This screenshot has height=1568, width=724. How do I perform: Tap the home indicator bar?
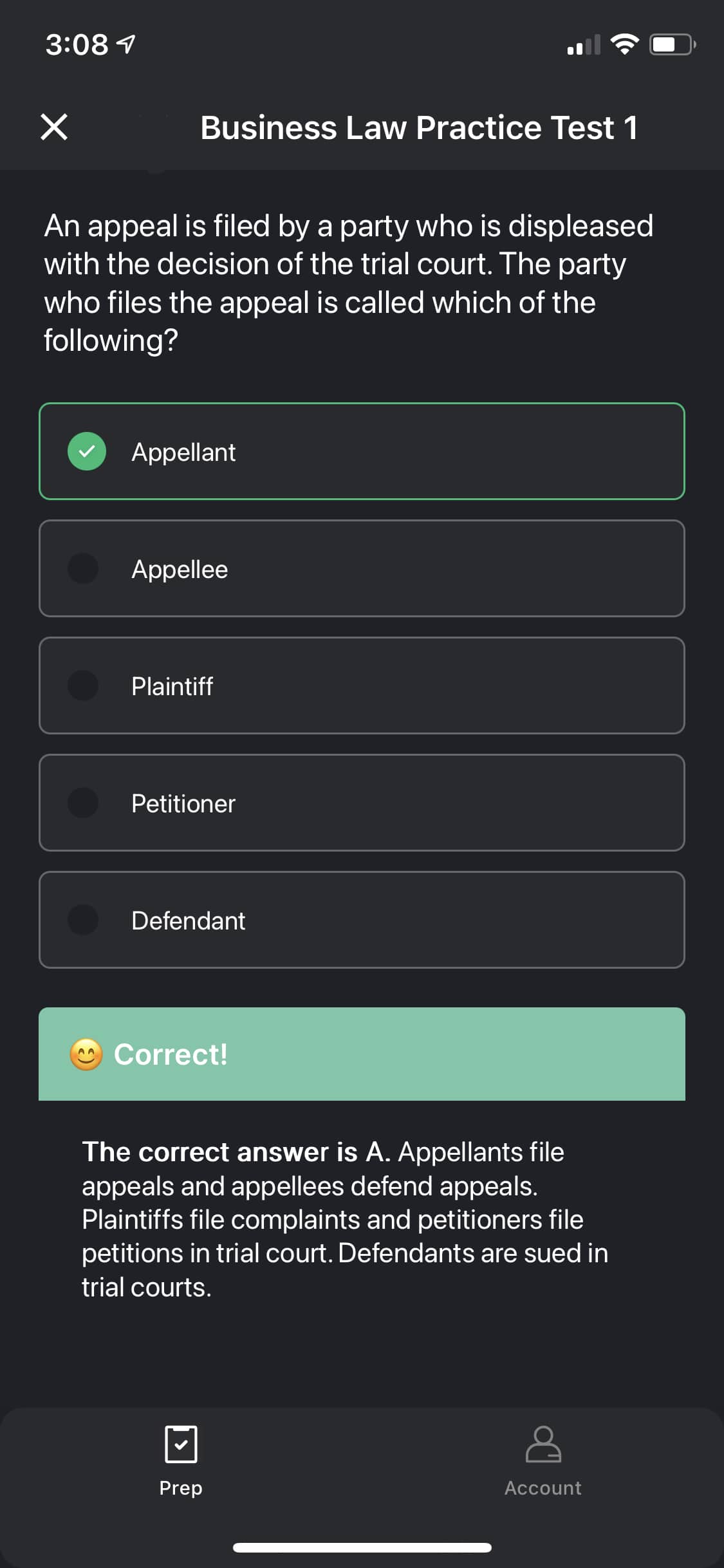pyautogui.click(x=362, y=1547)
